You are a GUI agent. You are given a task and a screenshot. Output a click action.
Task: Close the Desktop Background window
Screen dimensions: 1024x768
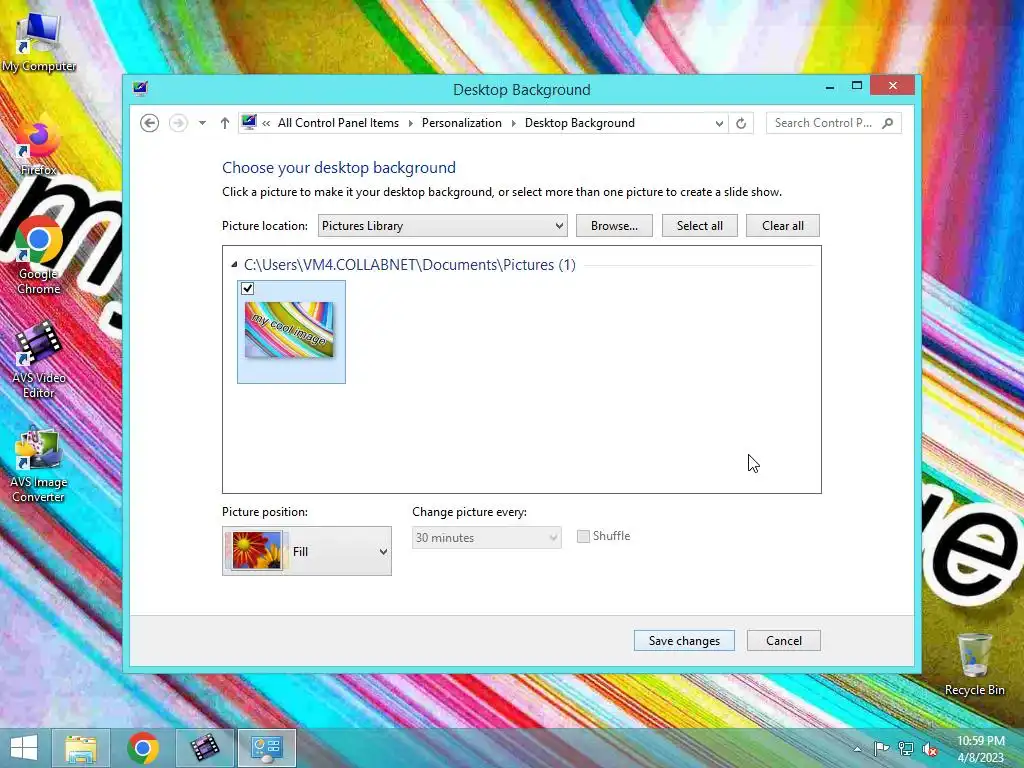point(893,86)
